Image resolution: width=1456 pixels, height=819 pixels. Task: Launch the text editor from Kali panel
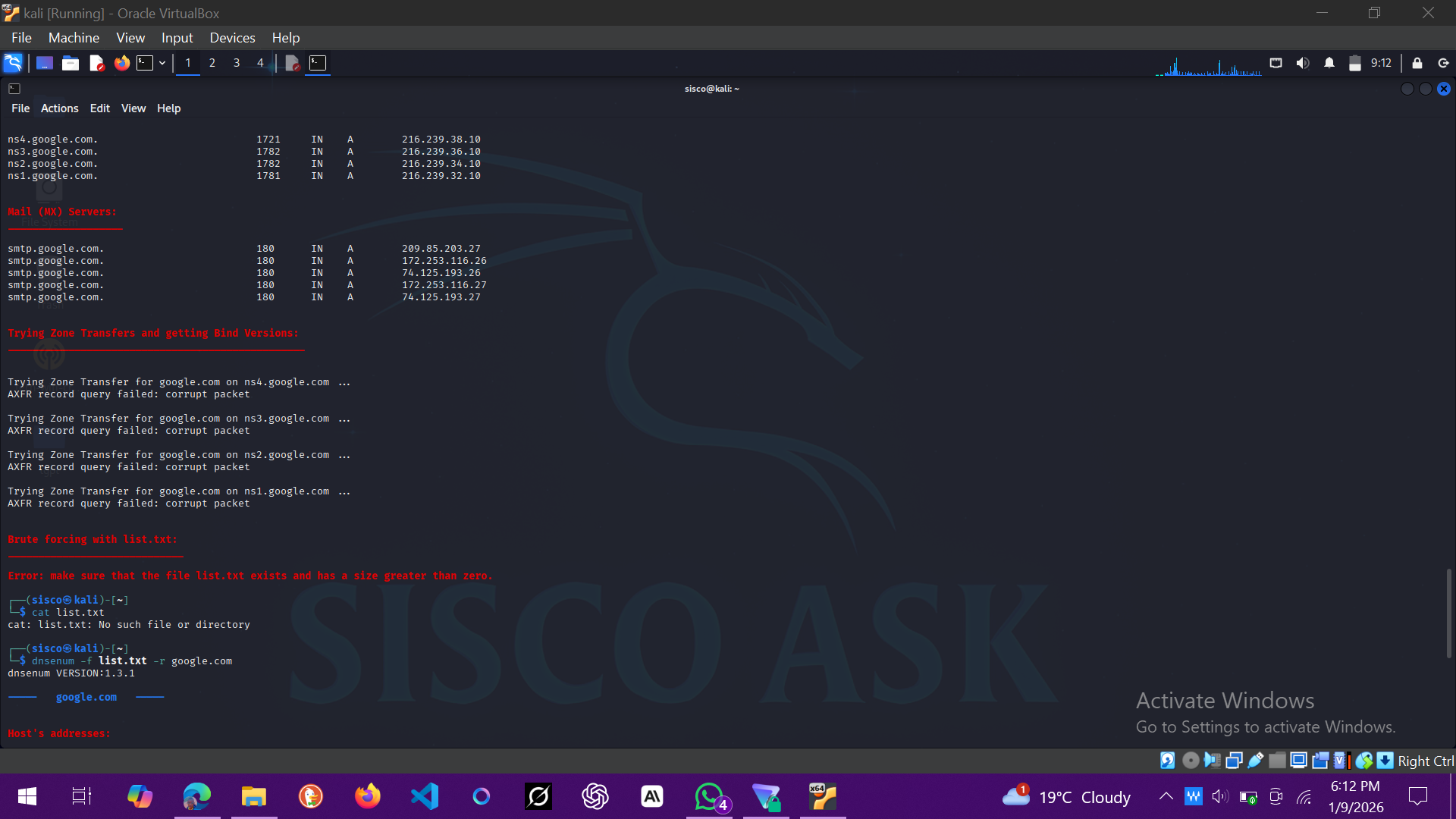(x=96, y=63)
